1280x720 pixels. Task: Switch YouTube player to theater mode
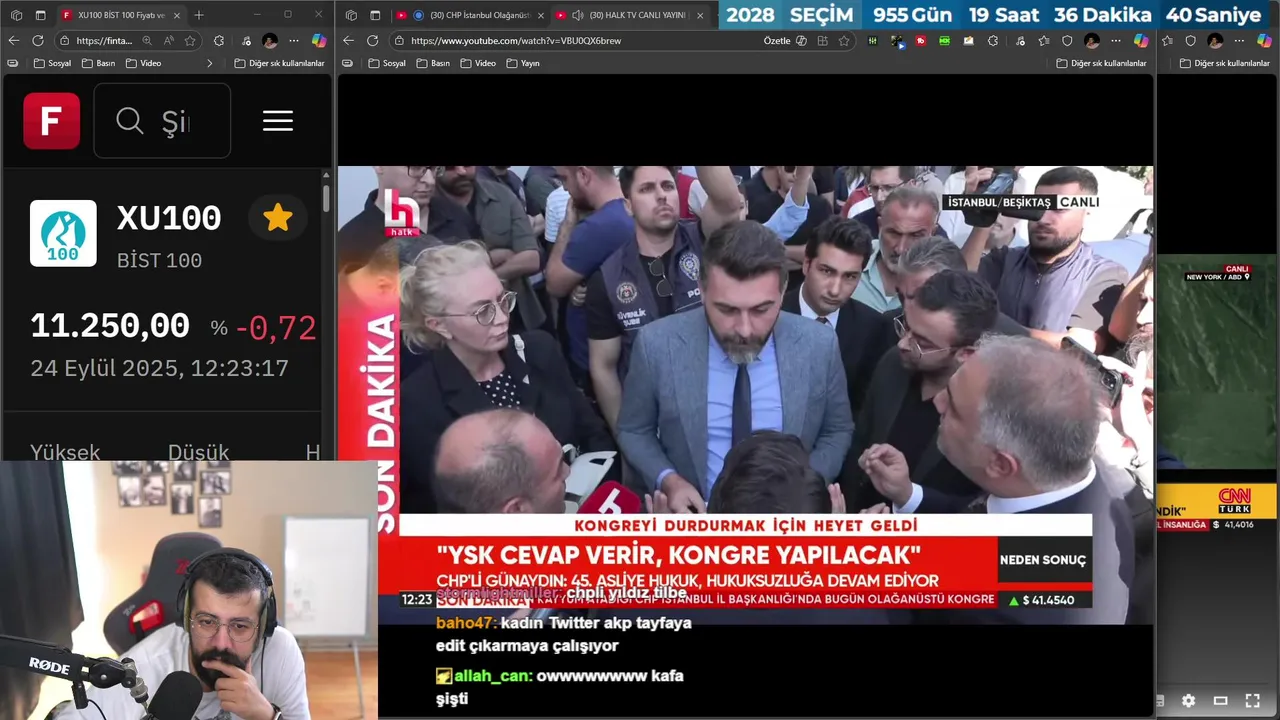tap(1220, 701)
